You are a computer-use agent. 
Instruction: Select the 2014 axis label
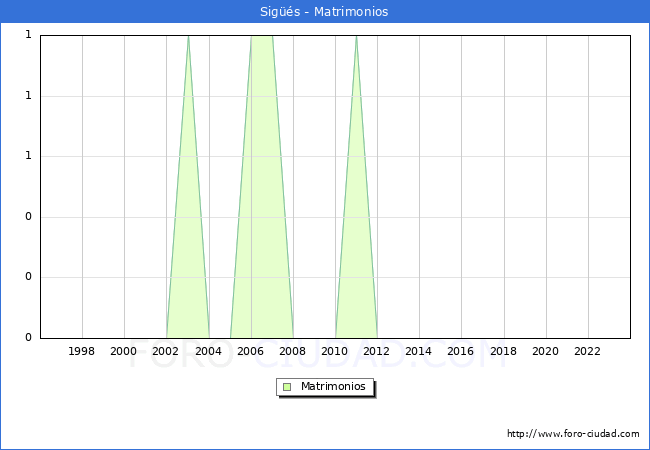(419, 352)
